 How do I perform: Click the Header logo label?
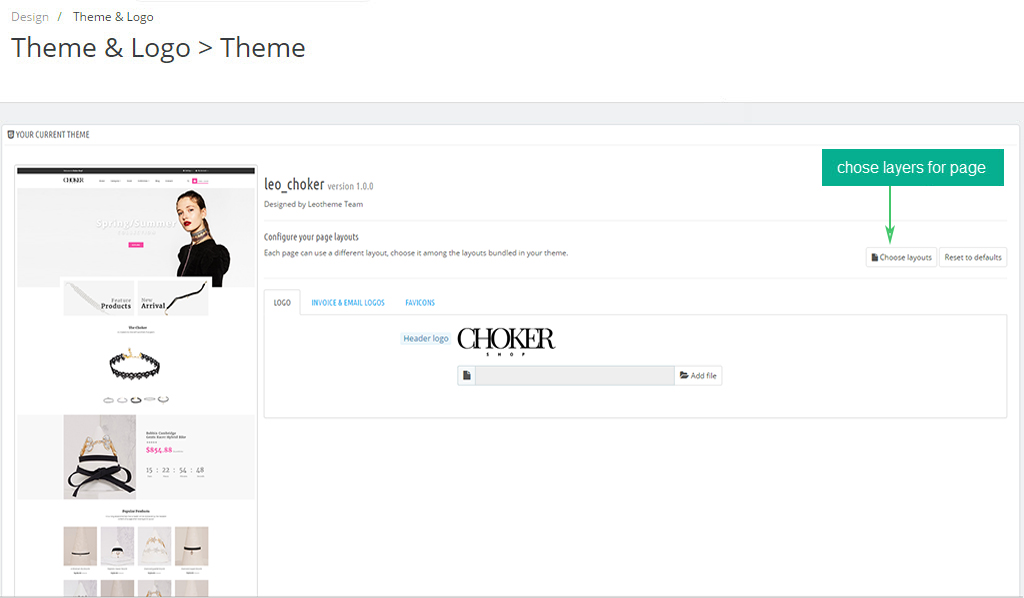[426, 338]
